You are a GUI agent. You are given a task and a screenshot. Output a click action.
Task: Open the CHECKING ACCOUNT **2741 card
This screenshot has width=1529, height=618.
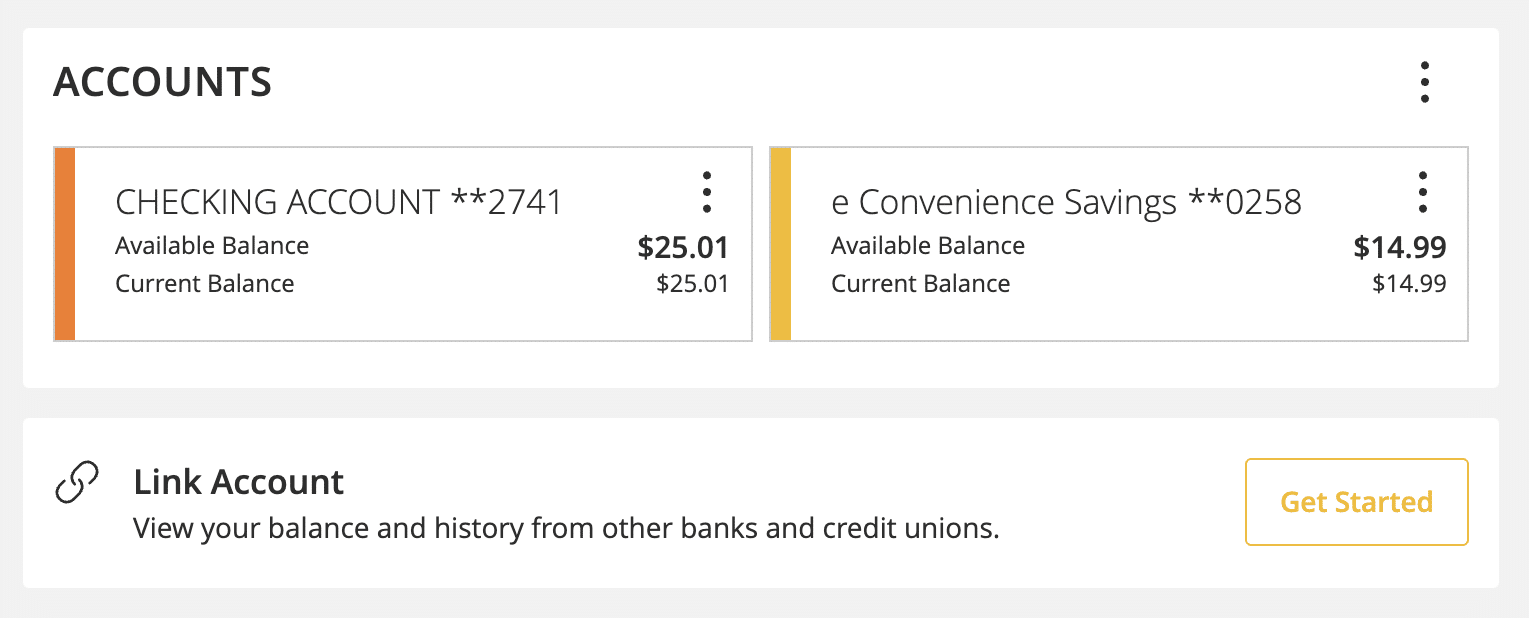[338, 201]
